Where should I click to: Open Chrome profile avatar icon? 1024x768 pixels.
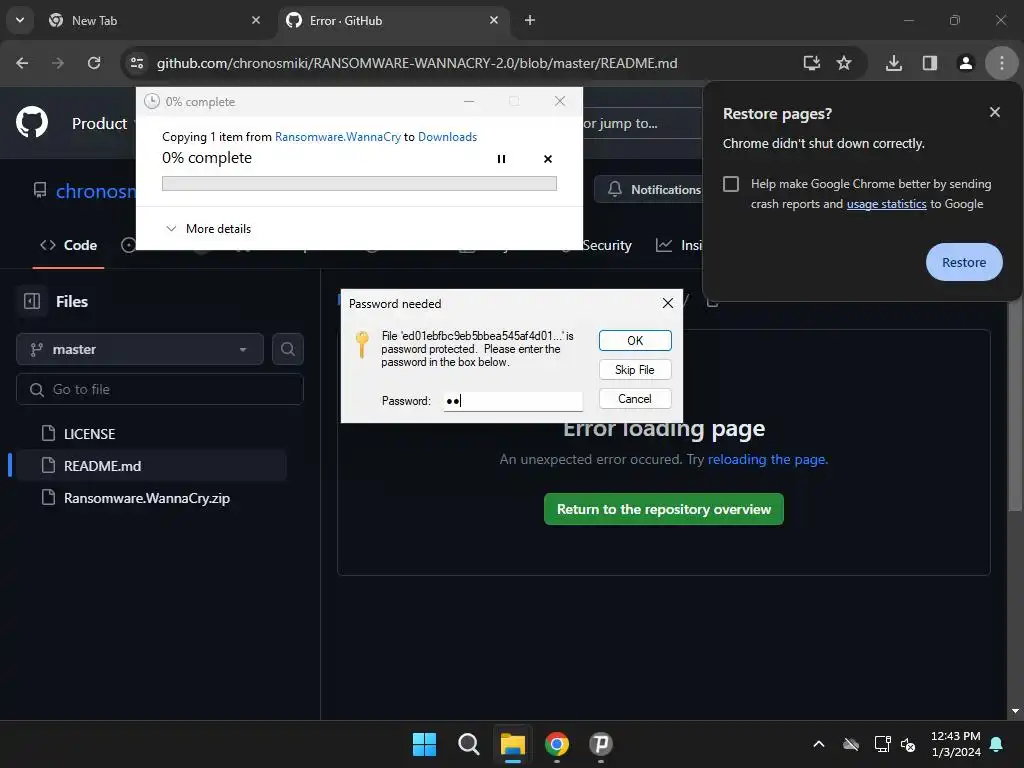coord(965,63)
